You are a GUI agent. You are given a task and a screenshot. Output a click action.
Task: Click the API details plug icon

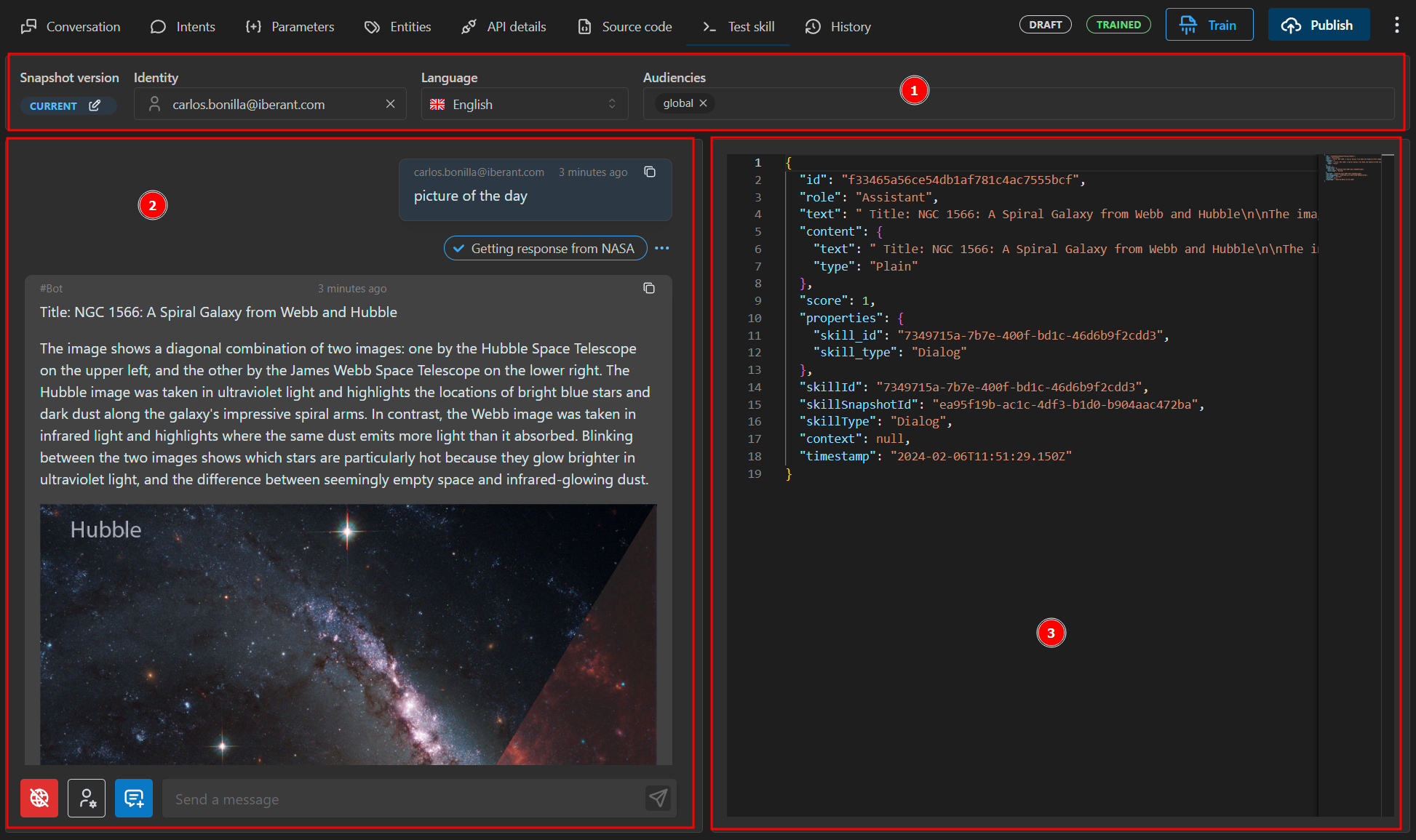click(x=469, y=27)
